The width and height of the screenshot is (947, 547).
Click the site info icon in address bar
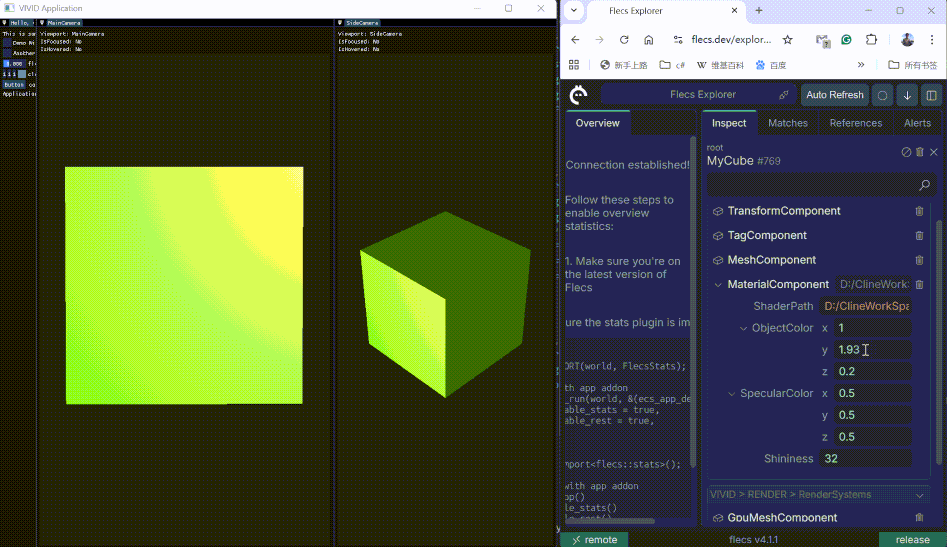tap(678, 40)
